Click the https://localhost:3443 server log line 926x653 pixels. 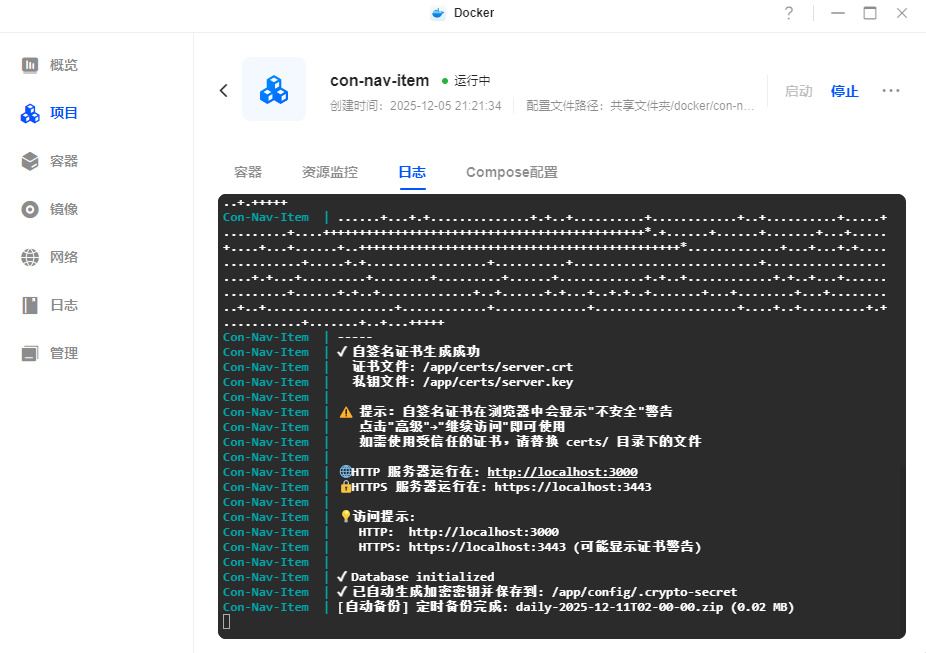coord(495,487)
